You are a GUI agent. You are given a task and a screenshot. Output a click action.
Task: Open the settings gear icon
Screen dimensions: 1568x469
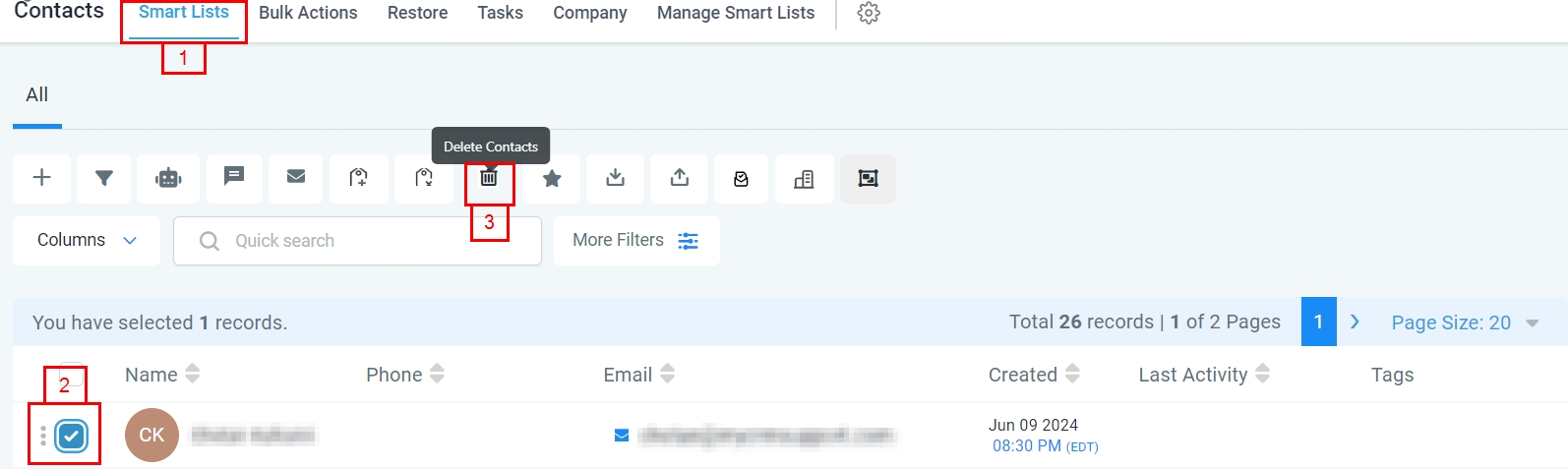click(x=868, y=13)
